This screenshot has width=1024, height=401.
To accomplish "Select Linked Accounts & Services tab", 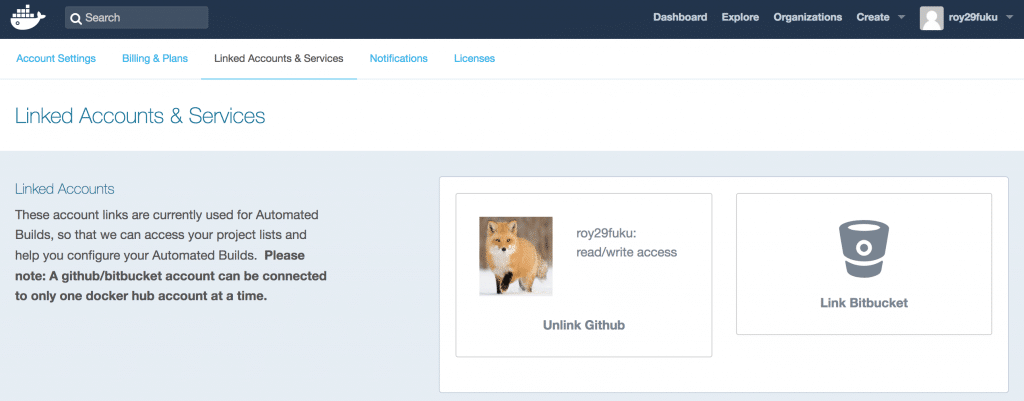I will click(x=279, y=58).
